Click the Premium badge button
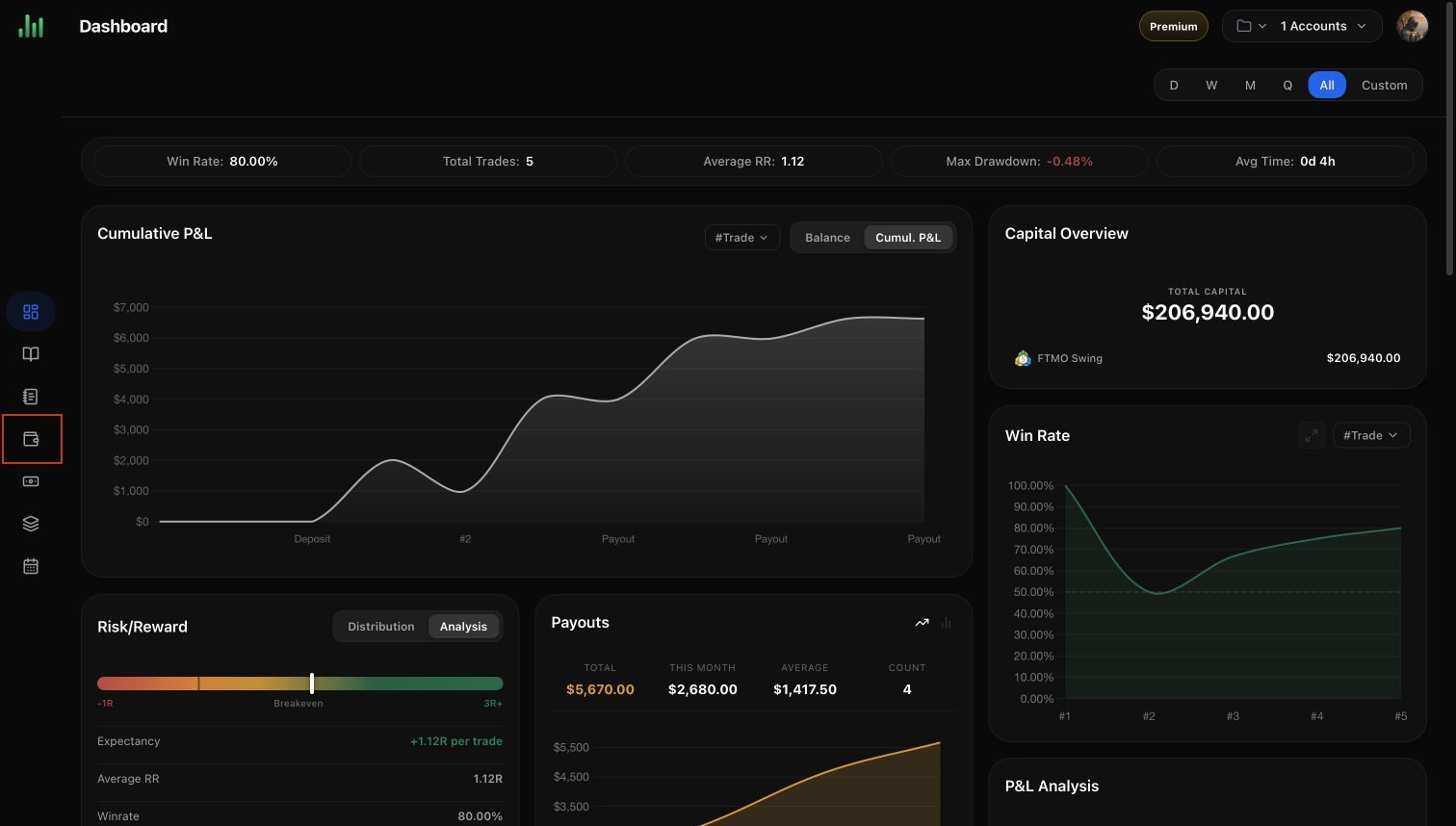This screenshot has width=1456, height=826. pyautogui.click(x=1174, y=26)
